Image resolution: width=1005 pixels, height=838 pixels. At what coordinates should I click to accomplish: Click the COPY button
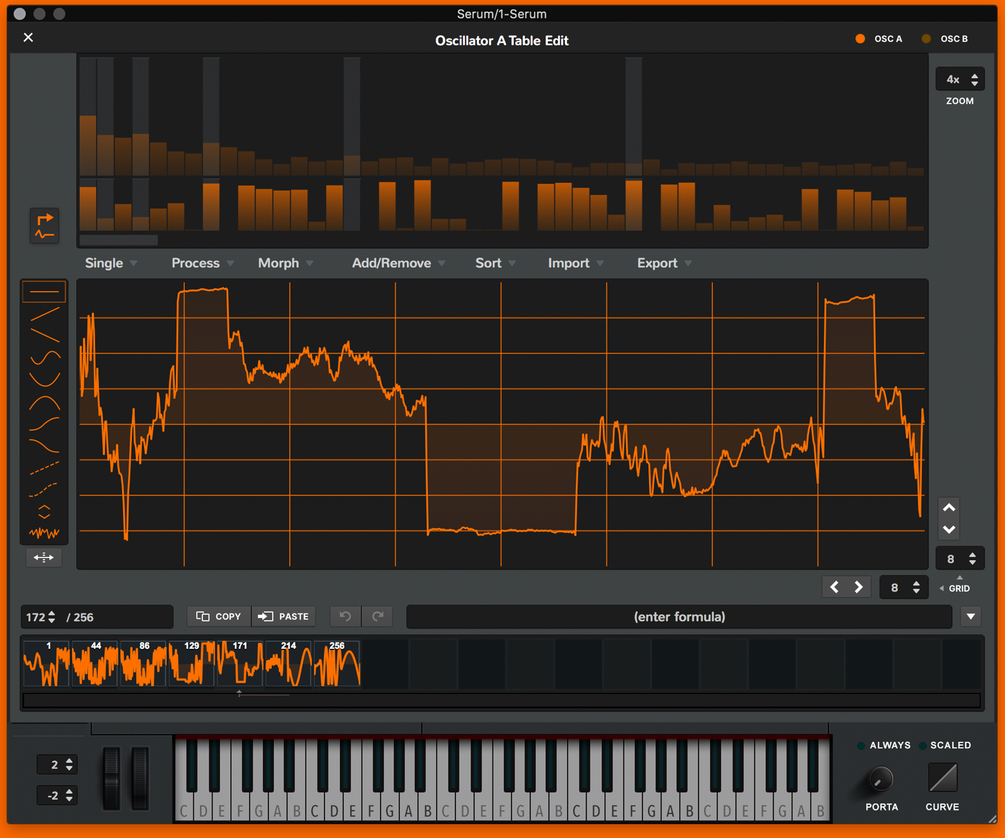coord(219,616)
